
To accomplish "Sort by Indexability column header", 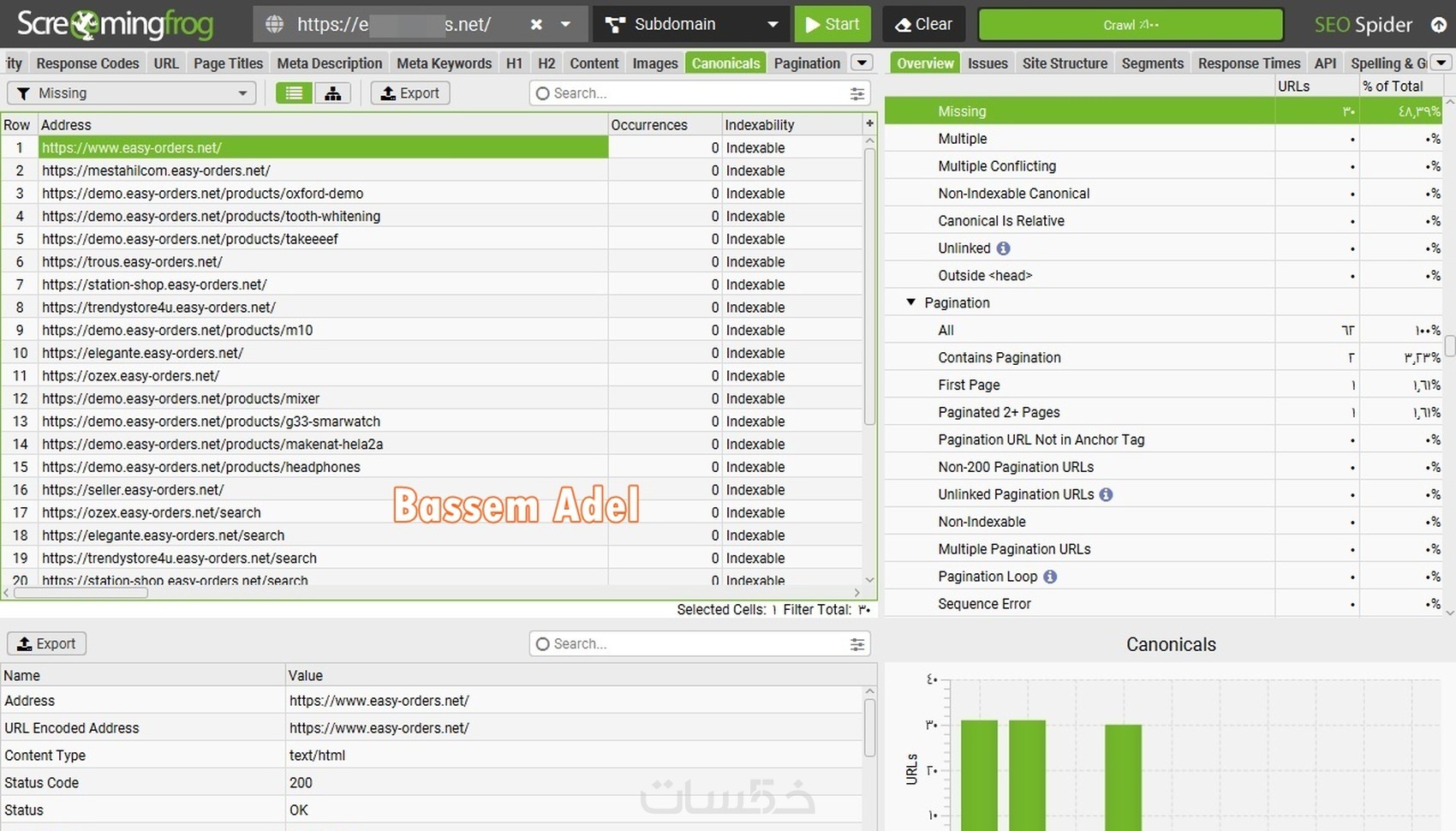I will click(x=792, y=124).
